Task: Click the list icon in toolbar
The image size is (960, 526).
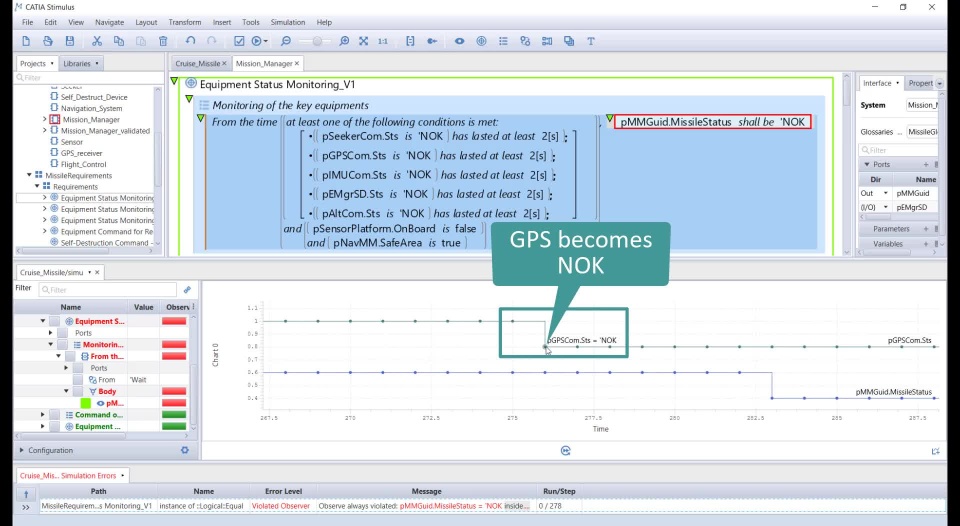Action: pos(503,41)
